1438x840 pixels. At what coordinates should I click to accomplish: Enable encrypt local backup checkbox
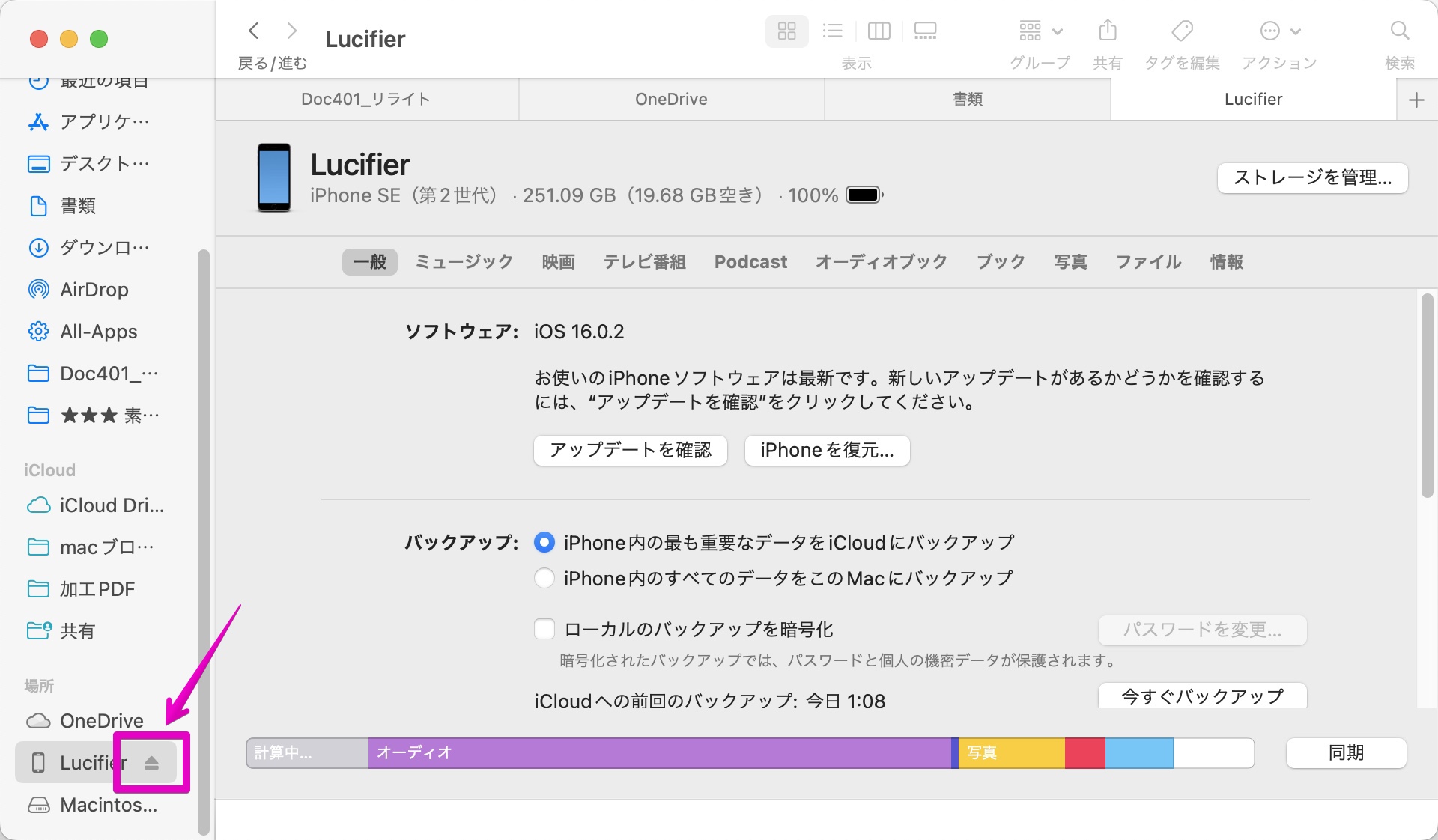(544, 630)
